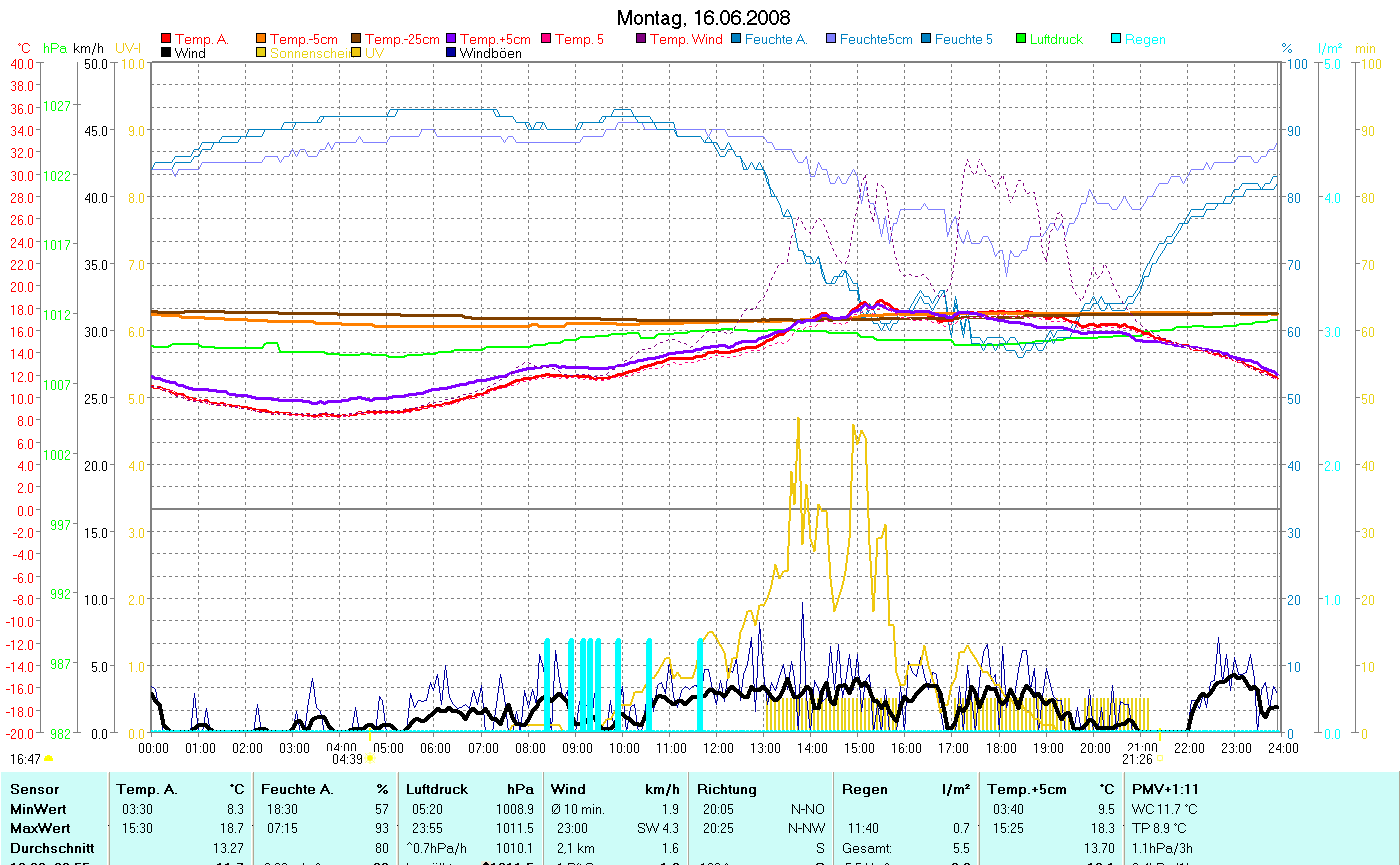Viewport: 1400px width, 865px height.
Task: Click the orange Temp.-5cm legend square
Action: pos(262,40)
